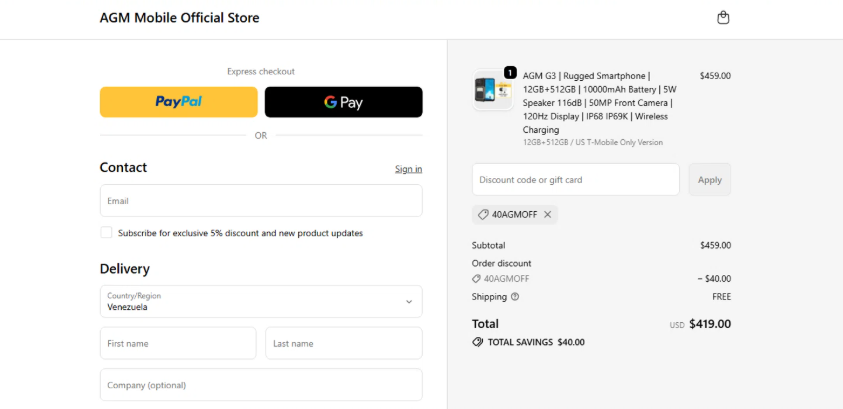Click the TOTAL SAVINGS $40.00 text
The width and height of the screenshot is (843, 409).
coord(535,342)
